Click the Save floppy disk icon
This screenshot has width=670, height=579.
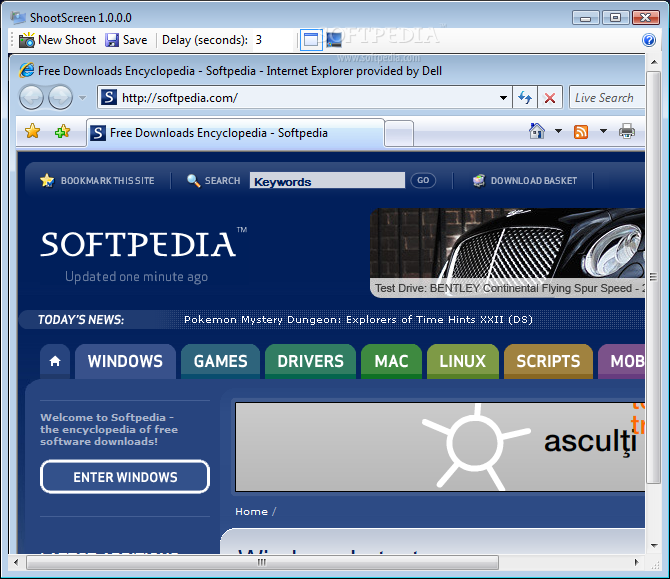(x=112, y=40)
